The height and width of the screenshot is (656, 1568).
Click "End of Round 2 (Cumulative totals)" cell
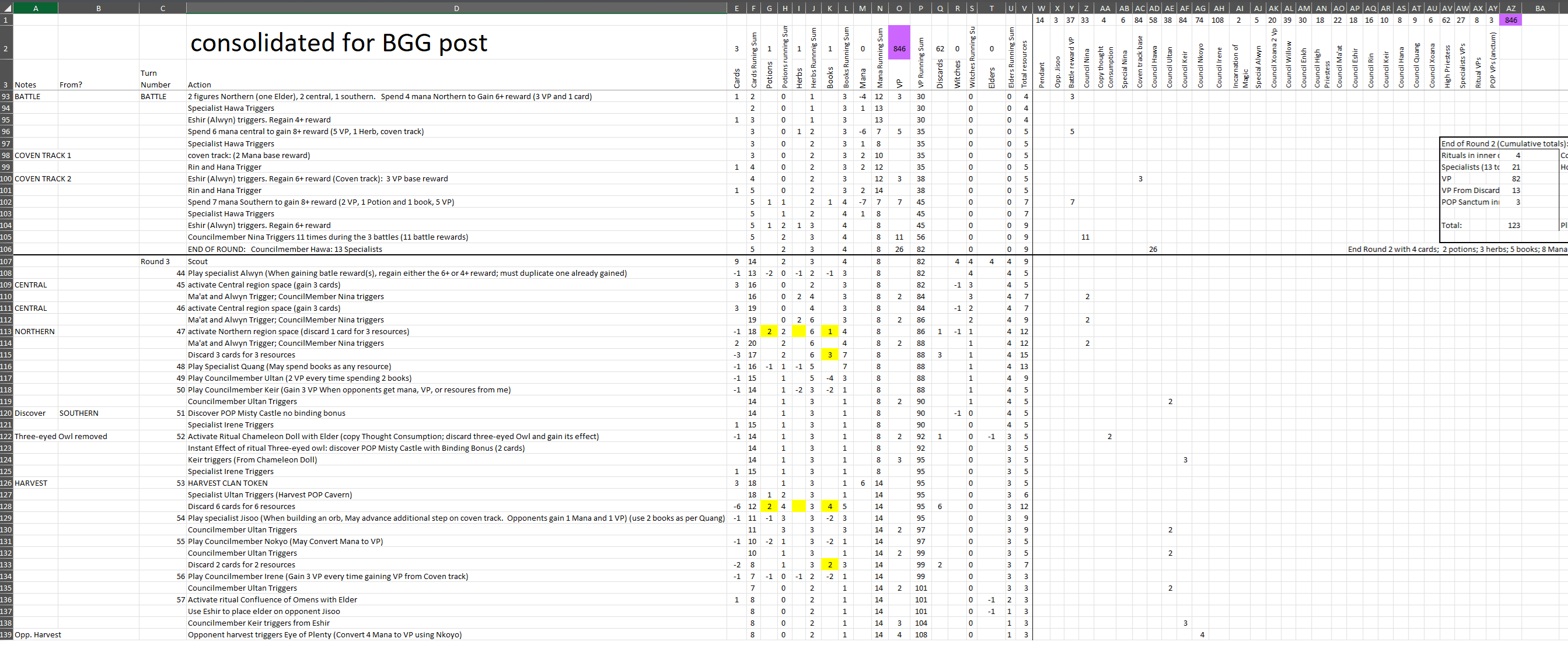tap(1503, 143)
